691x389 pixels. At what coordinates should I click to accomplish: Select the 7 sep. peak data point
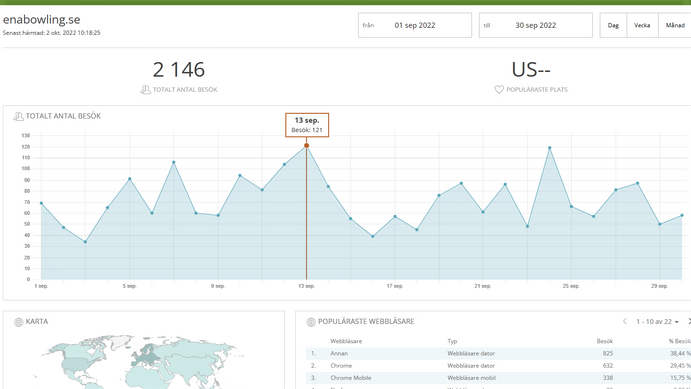coord(174,162)
